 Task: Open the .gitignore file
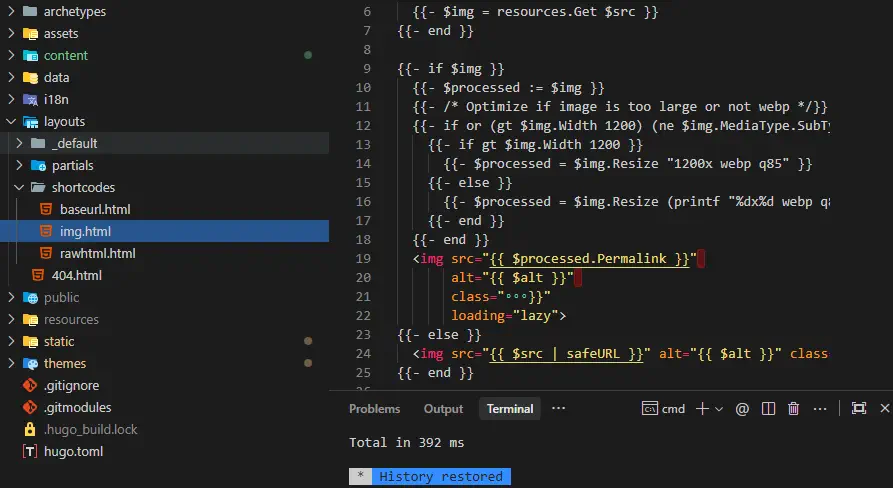tap(71, 386)
